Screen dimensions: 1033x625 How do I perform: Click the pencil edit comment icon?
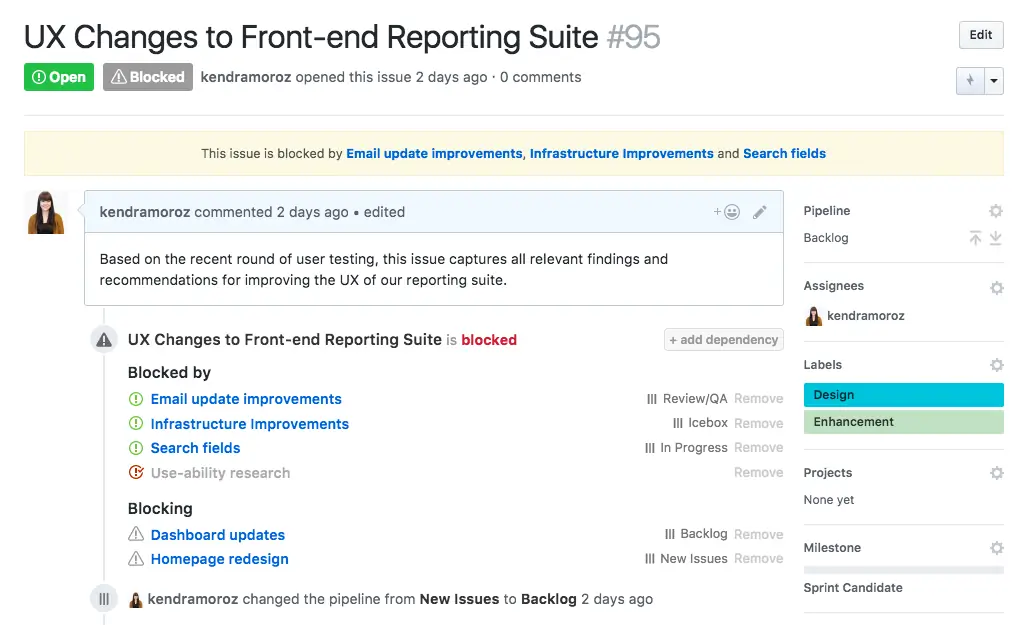pos(760,212)
